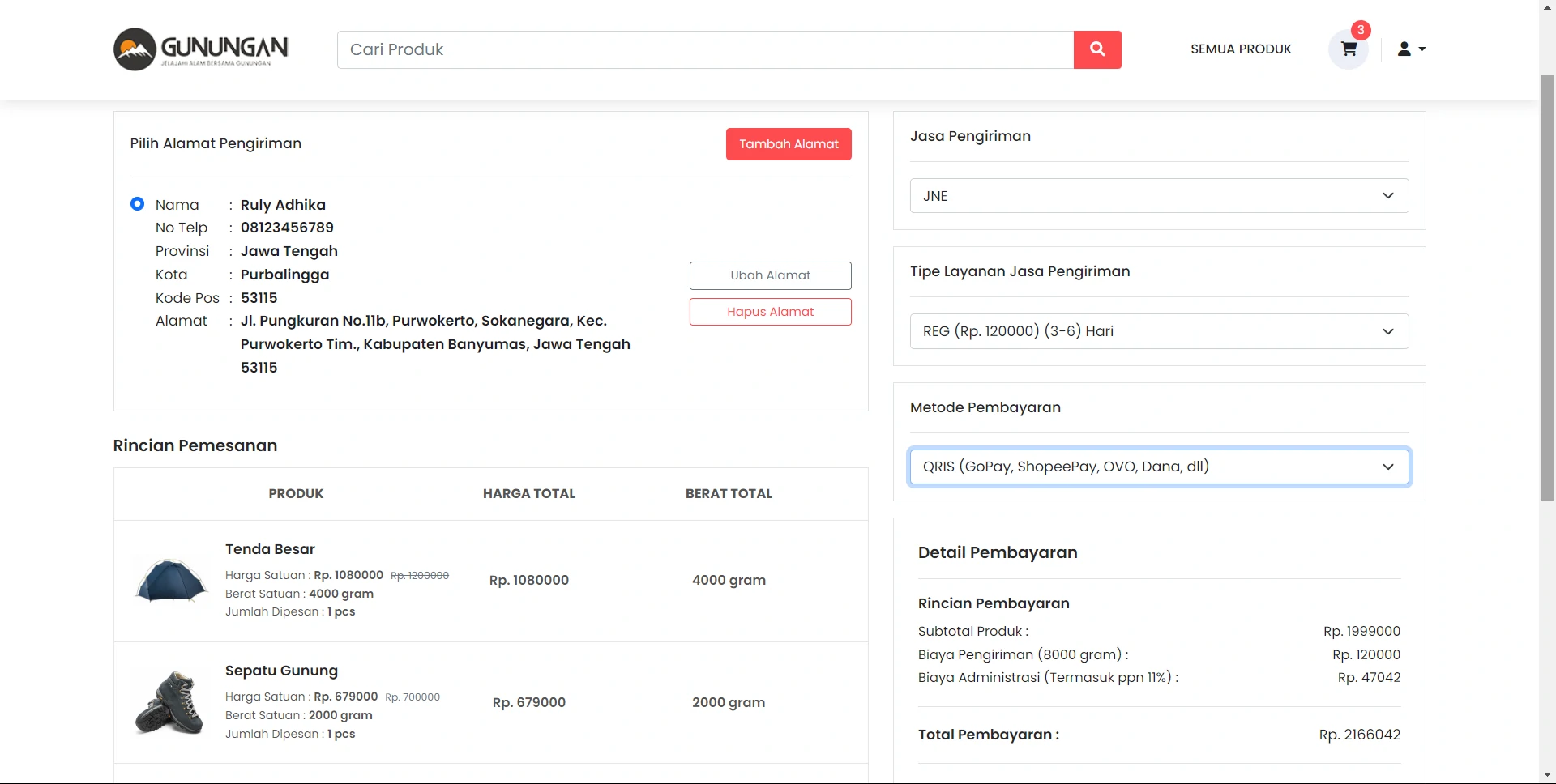
Task: Focus the Cari Produk search field
Action: pos(705,50)
